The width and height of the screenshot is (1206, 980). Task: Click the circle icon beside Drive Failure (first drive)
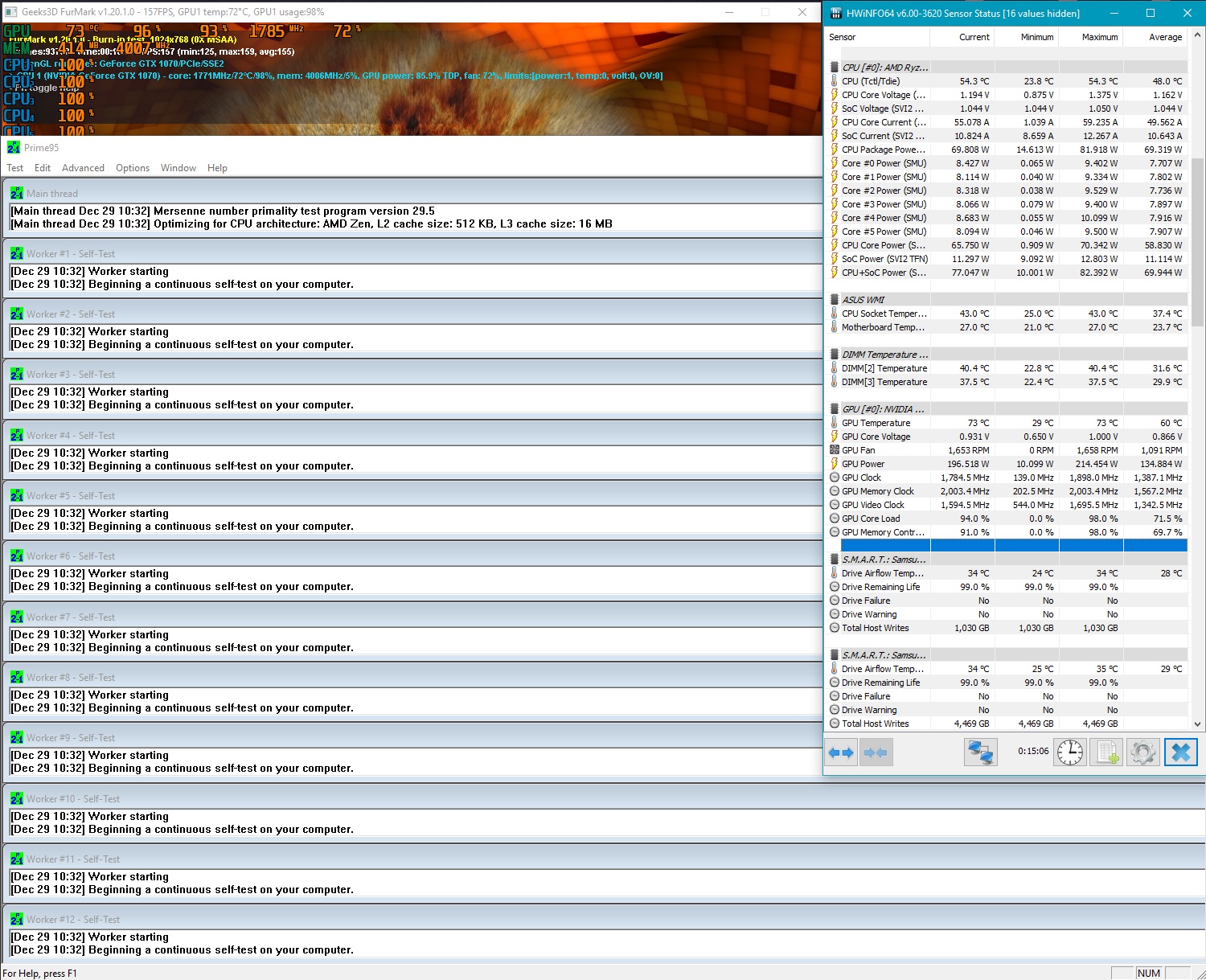point(835,601)
